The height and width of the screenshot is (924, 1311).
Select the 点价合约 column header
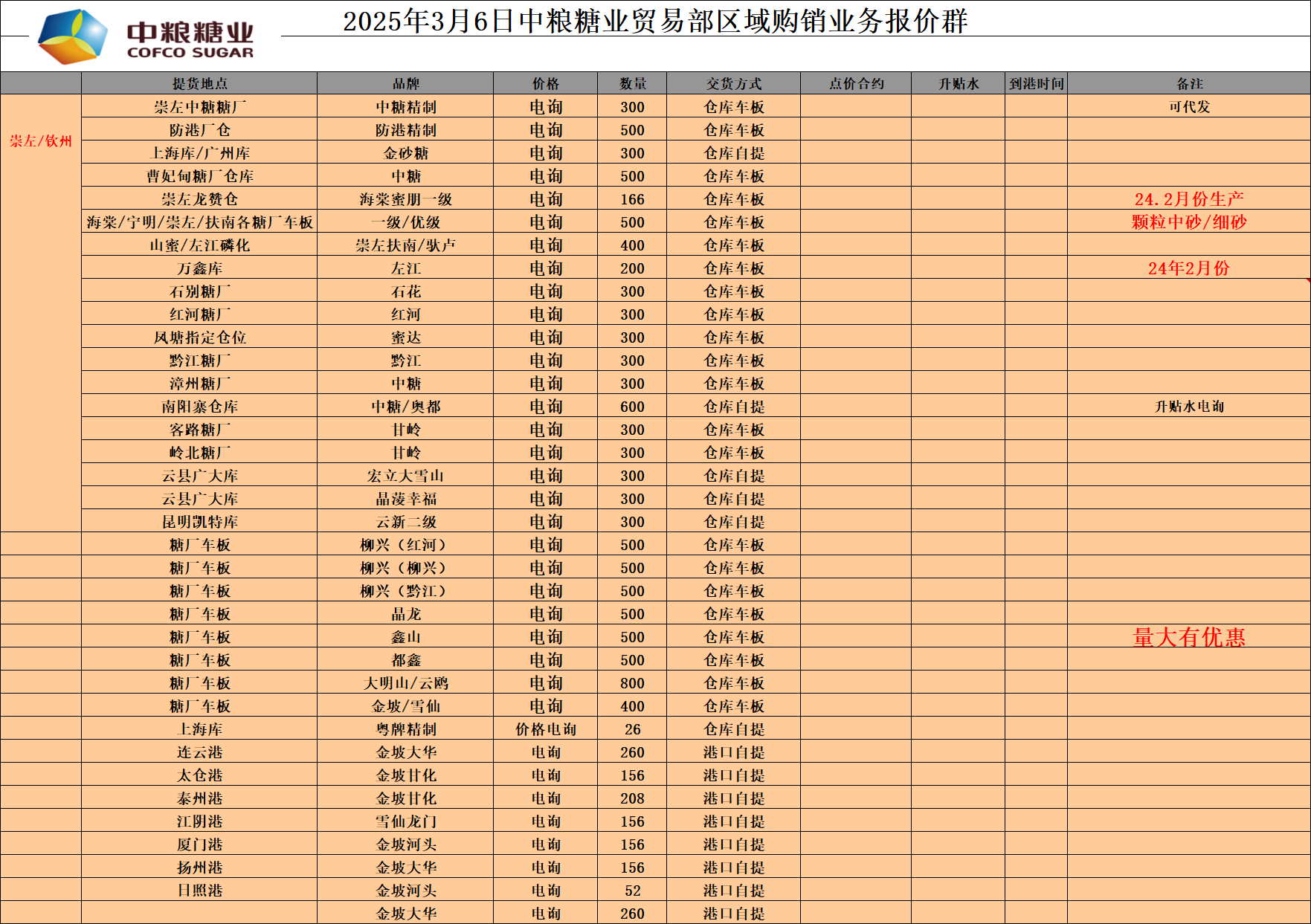(856, 84)
